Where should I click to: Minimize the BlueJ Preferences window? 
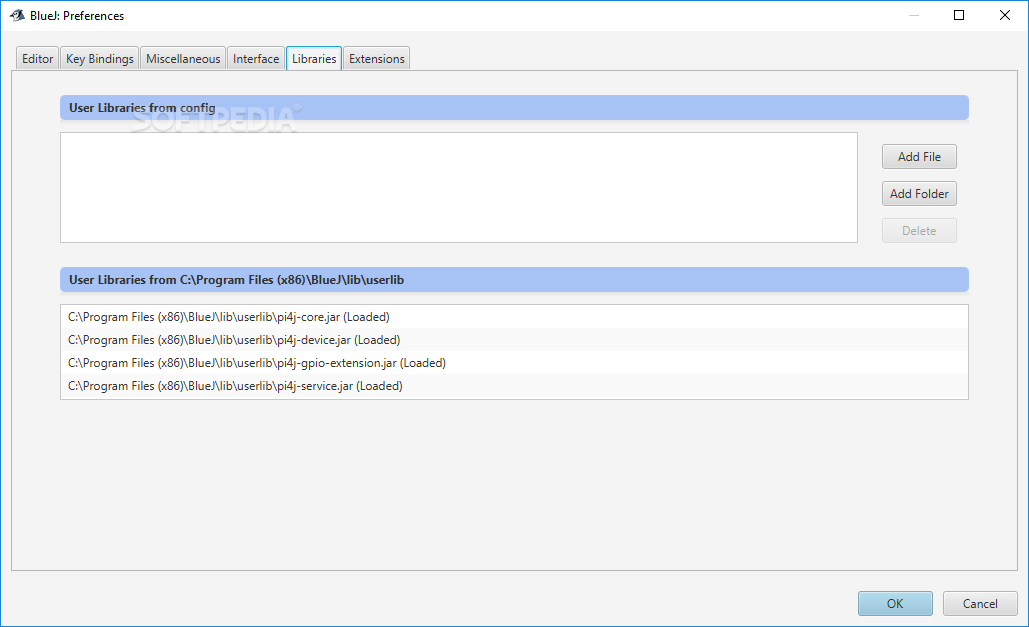pyautogui.click(x=914, y=15)
